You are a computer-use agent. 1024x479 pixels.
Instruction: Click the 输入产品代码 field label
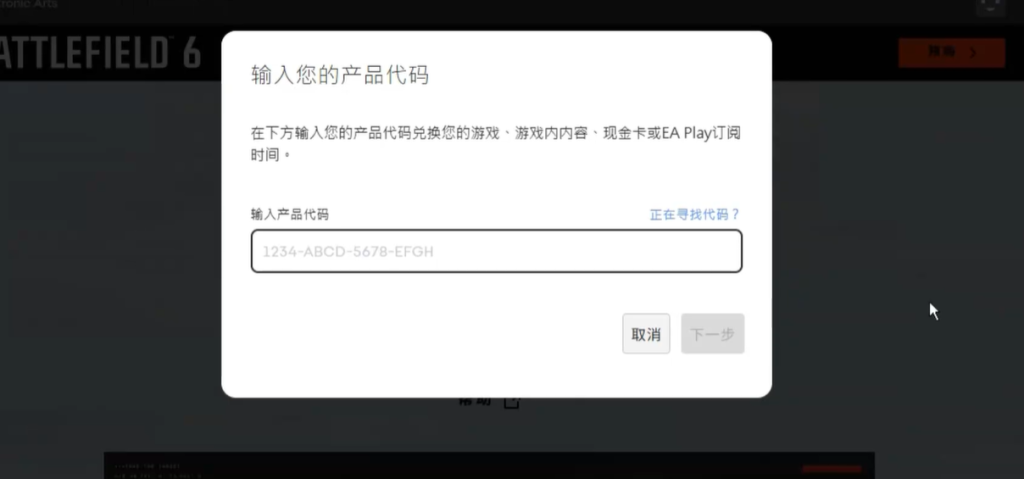click(x=289, y=214)
